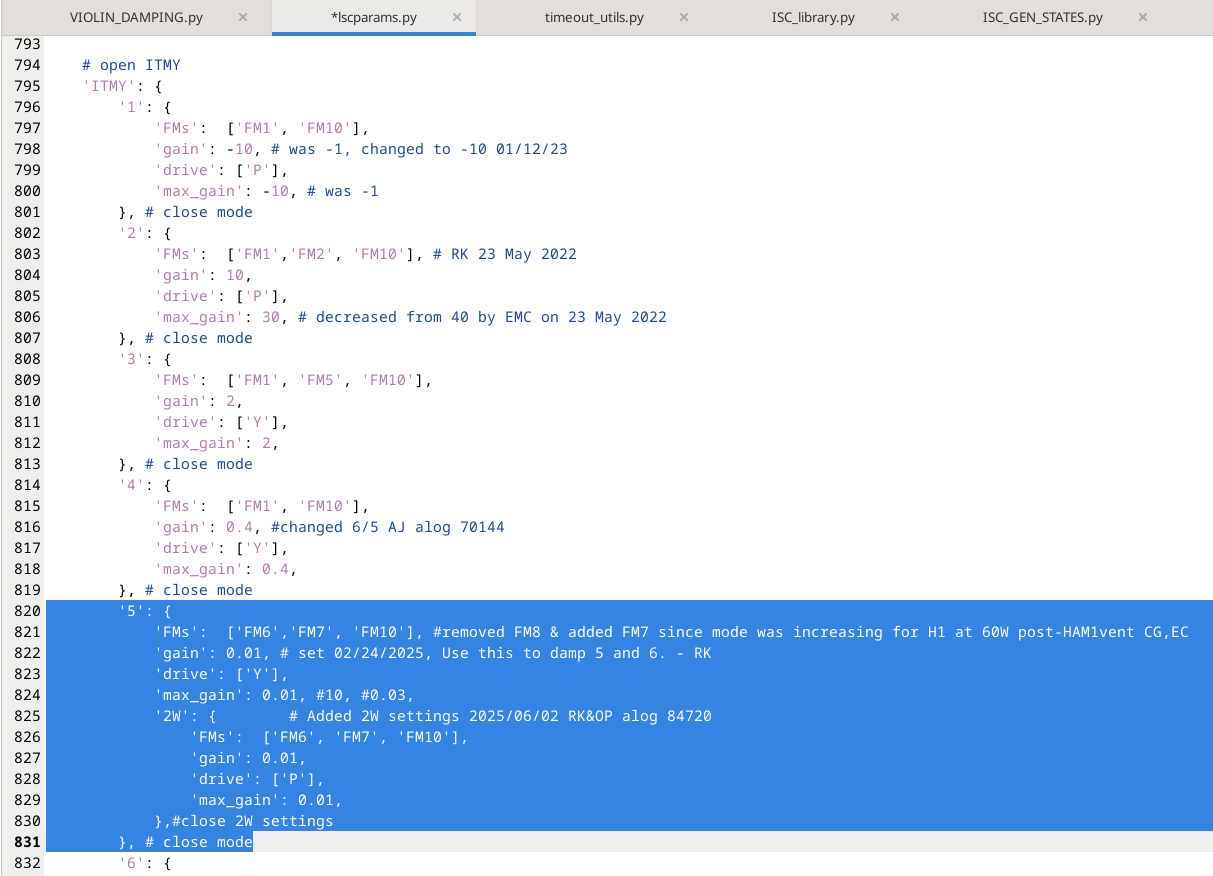Click the '2': { mode key
This screenshot has height=876, width=1213.
pyautogui.click(x=131, y=233)
